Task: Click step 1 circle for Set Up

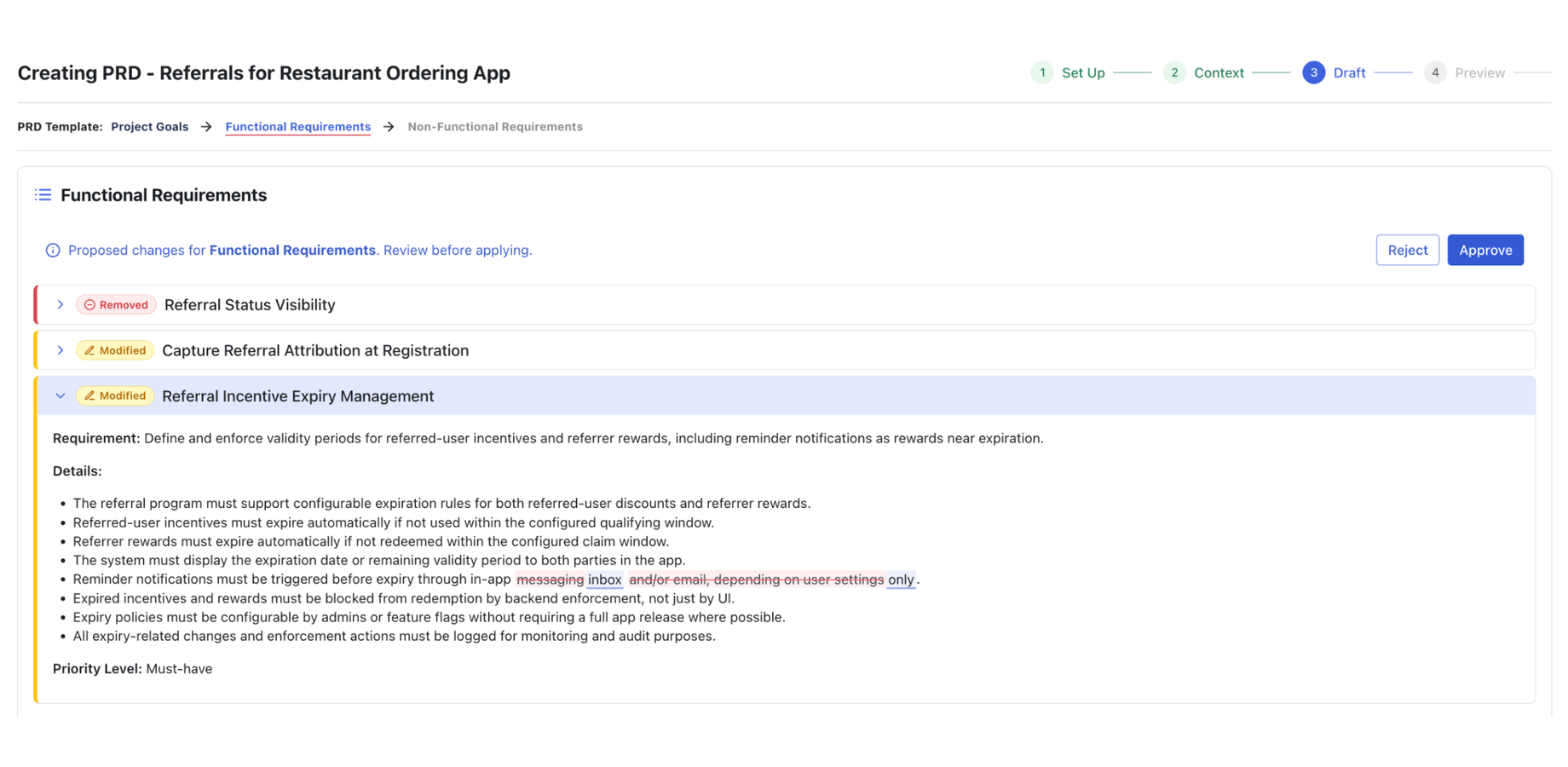Action: [x=1042, y=72]
